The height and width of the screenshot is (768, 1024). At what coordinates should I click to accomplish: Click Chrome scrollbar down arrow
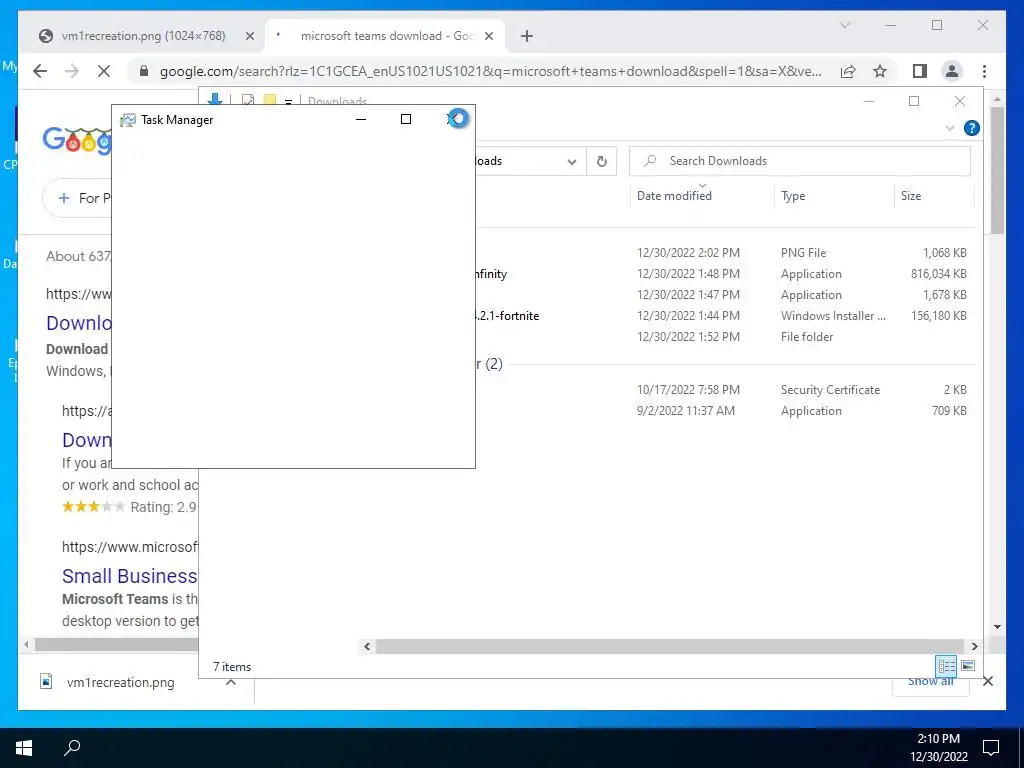coord(997,627)
